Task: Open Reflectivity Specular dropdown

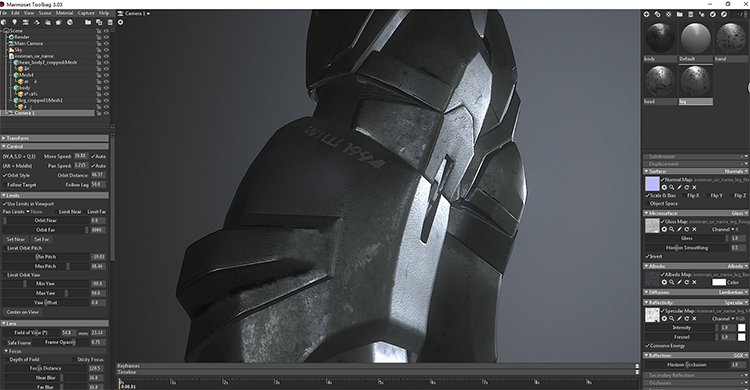Action: coord(736,302)
